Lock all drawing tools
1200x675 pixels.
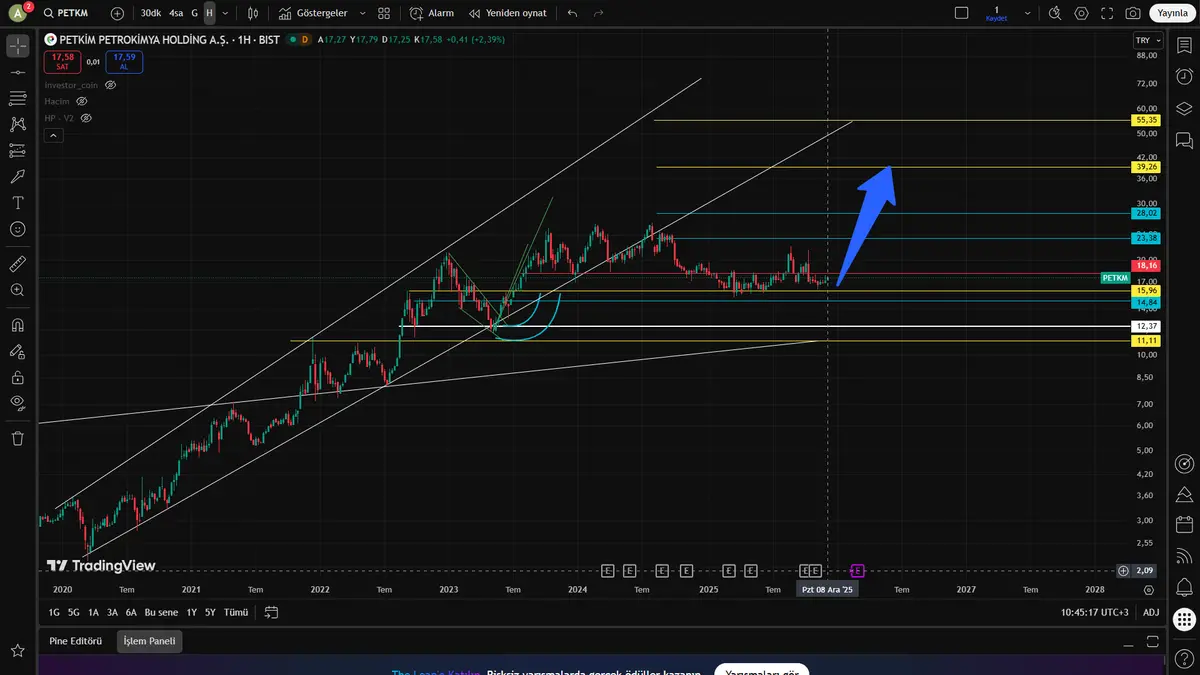17,377
